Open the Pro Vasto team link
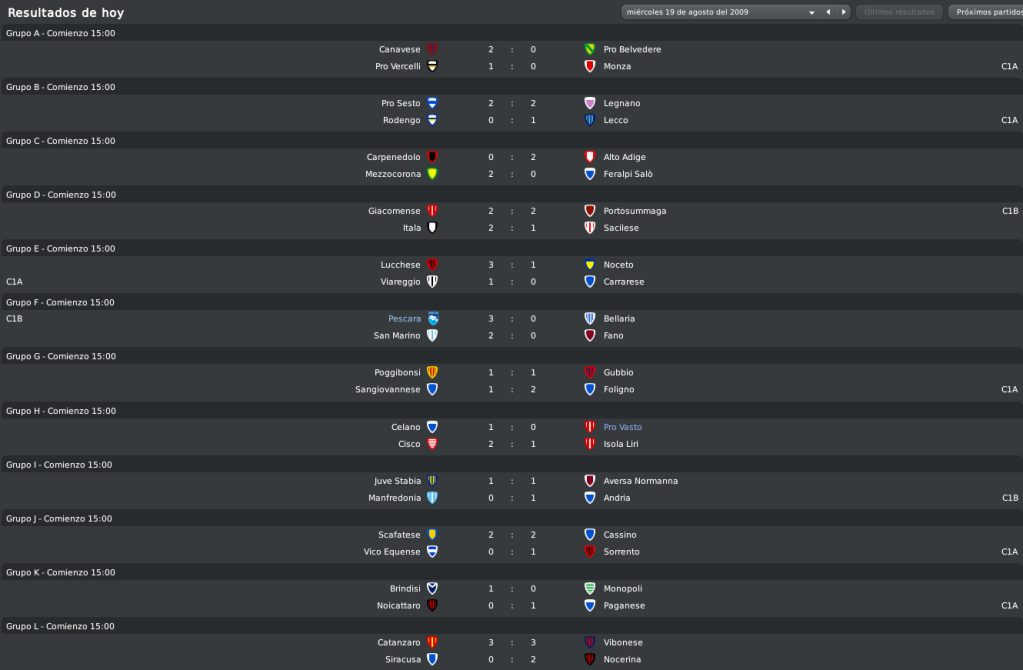Viewport: 1023px width, 670px height. [622, 427]
